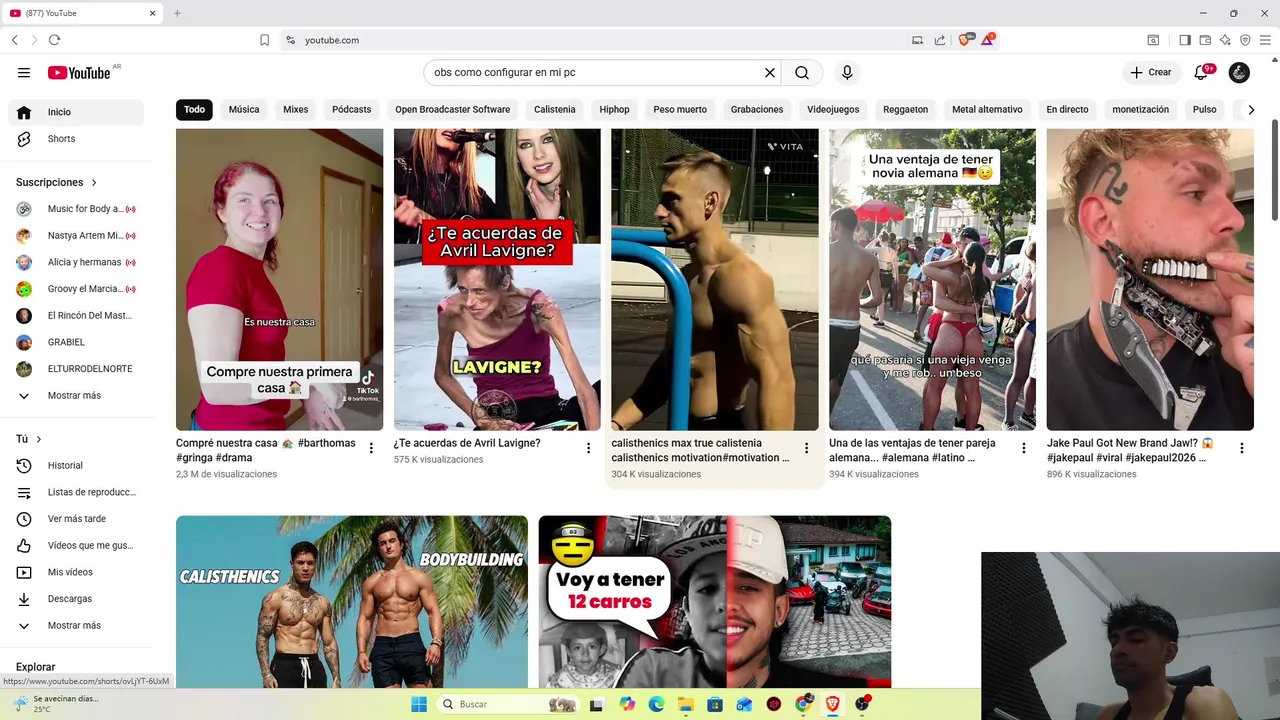
Task: Click the Windows taskbar Buscar search box
Action: pyautogui.click(x=508, y=704)
